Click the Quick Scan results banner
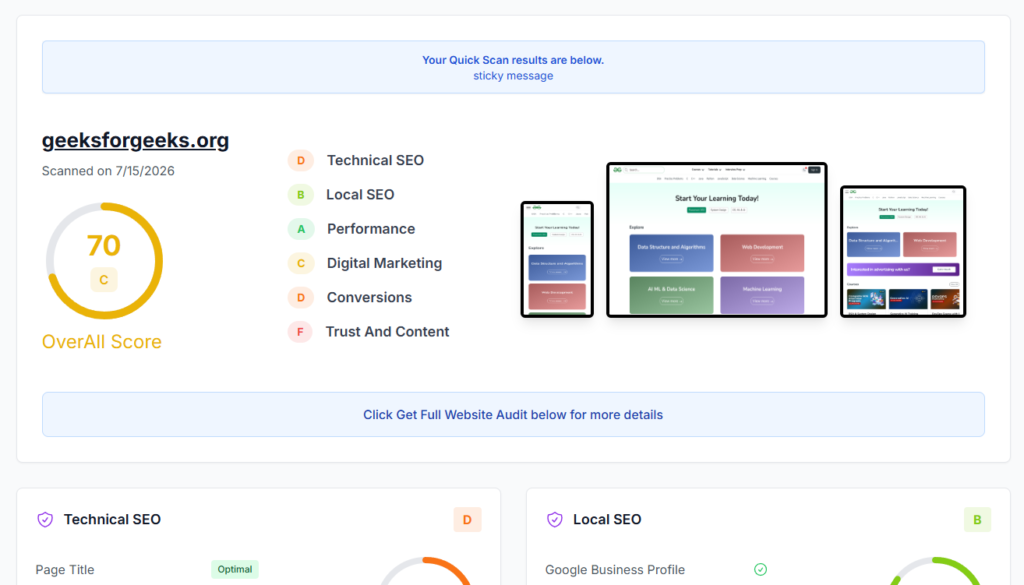Viewport: 1024px width, 585px height. pos(513,67)
